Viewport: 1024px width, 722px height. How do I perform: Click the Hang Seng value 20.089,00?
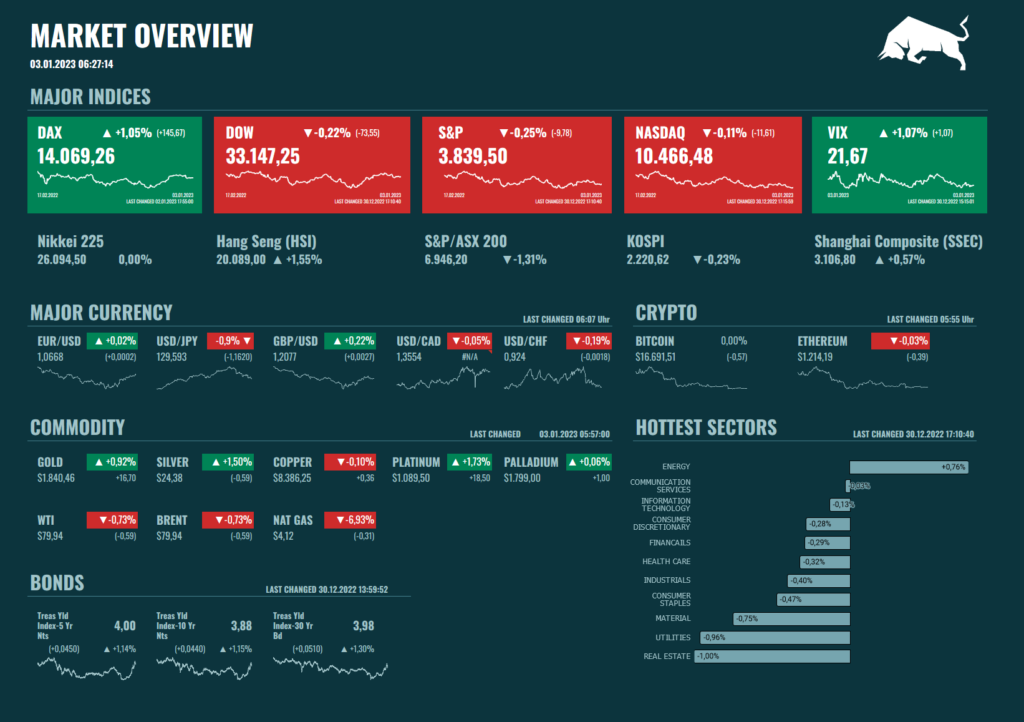click(x=241, y=260)
